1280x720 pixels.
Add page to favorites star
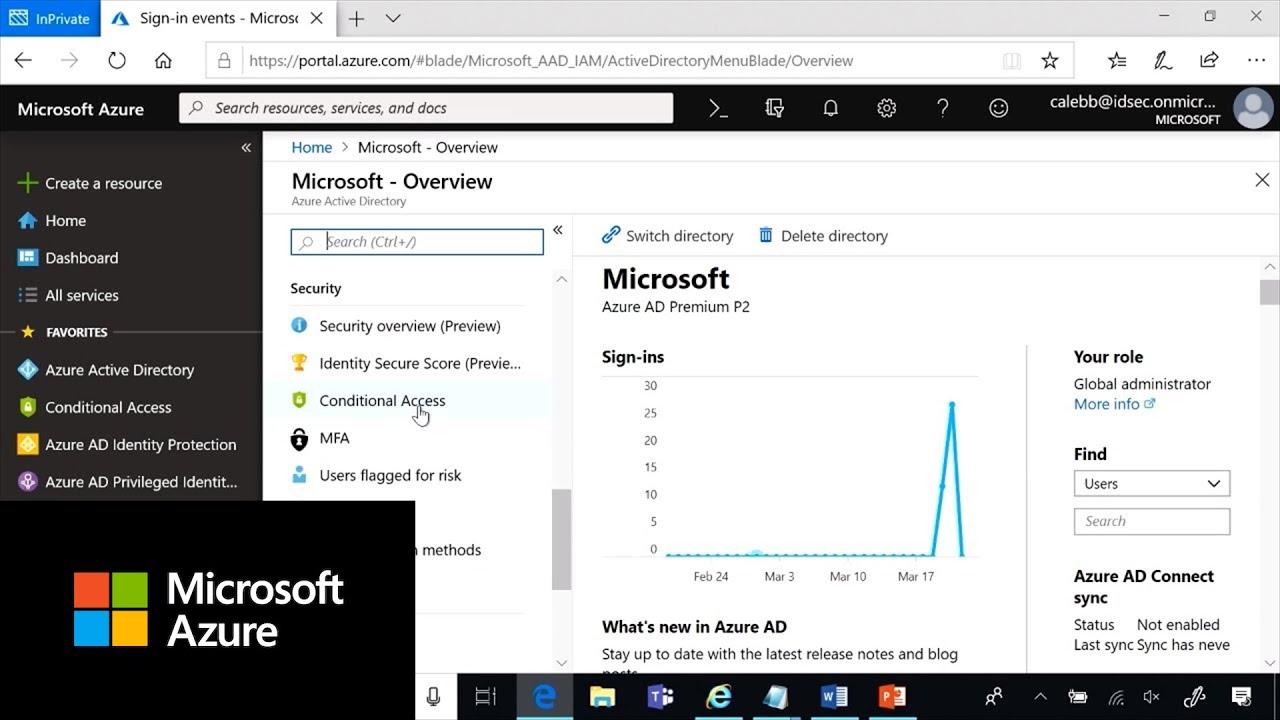[x=1050, y=61]
